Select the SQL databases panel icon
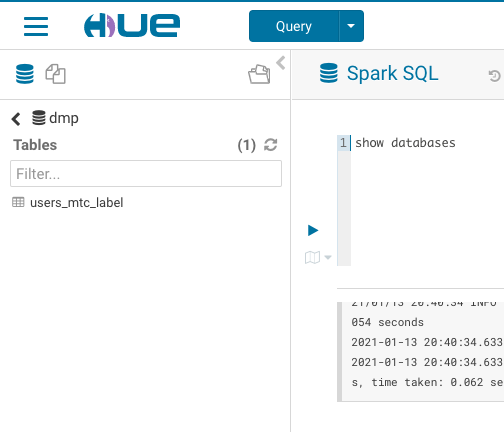504x432 pixels. 25,74
